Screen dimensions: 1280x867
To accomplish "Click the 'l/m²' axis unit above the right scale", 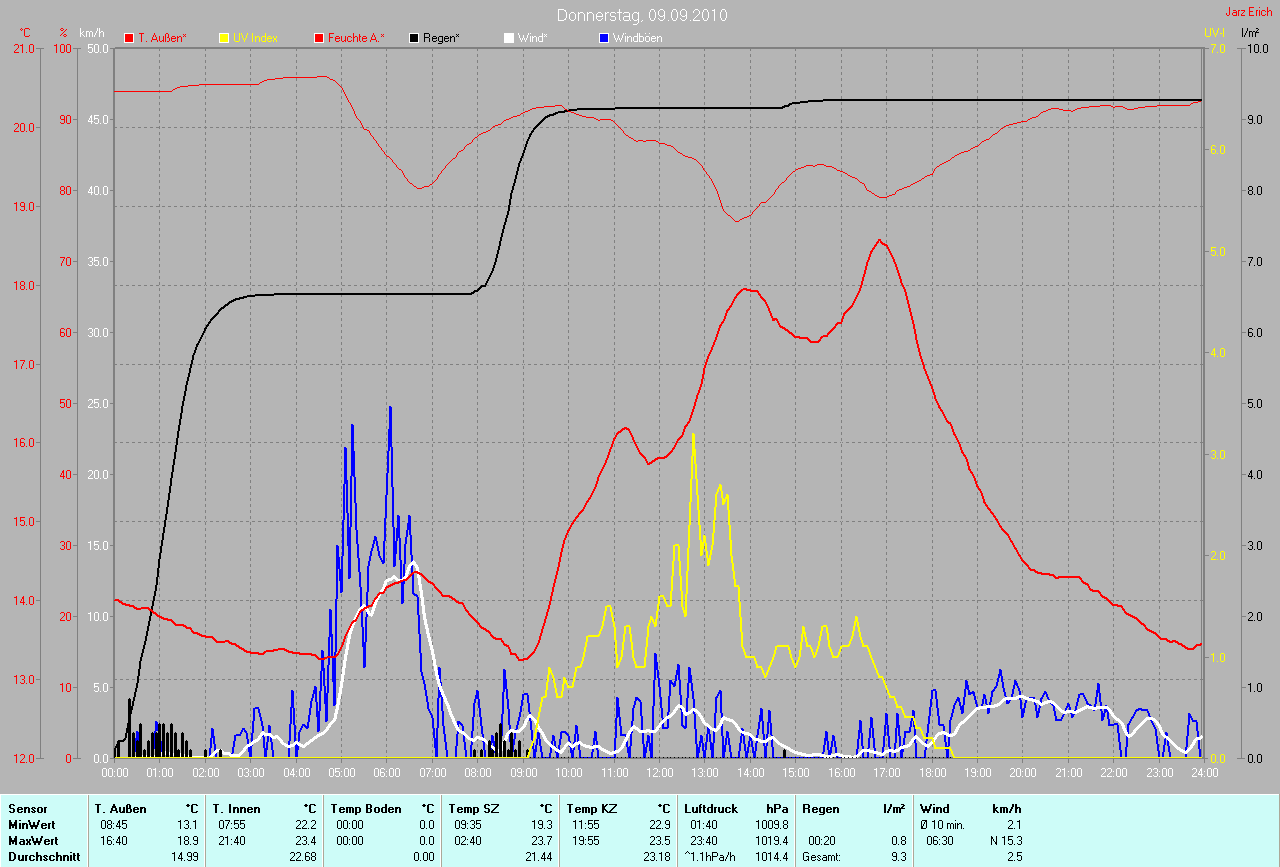I will point(1250,33).
